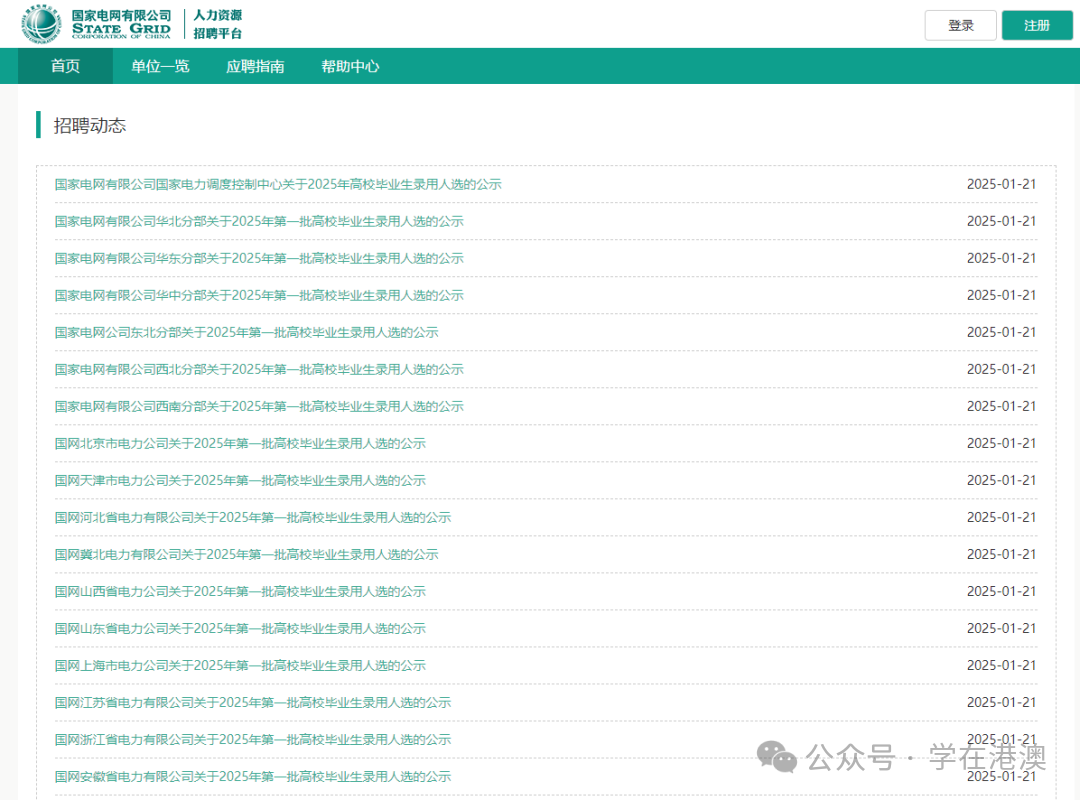Click the WeChat 公众号 watermark icon

pos(777,757)
